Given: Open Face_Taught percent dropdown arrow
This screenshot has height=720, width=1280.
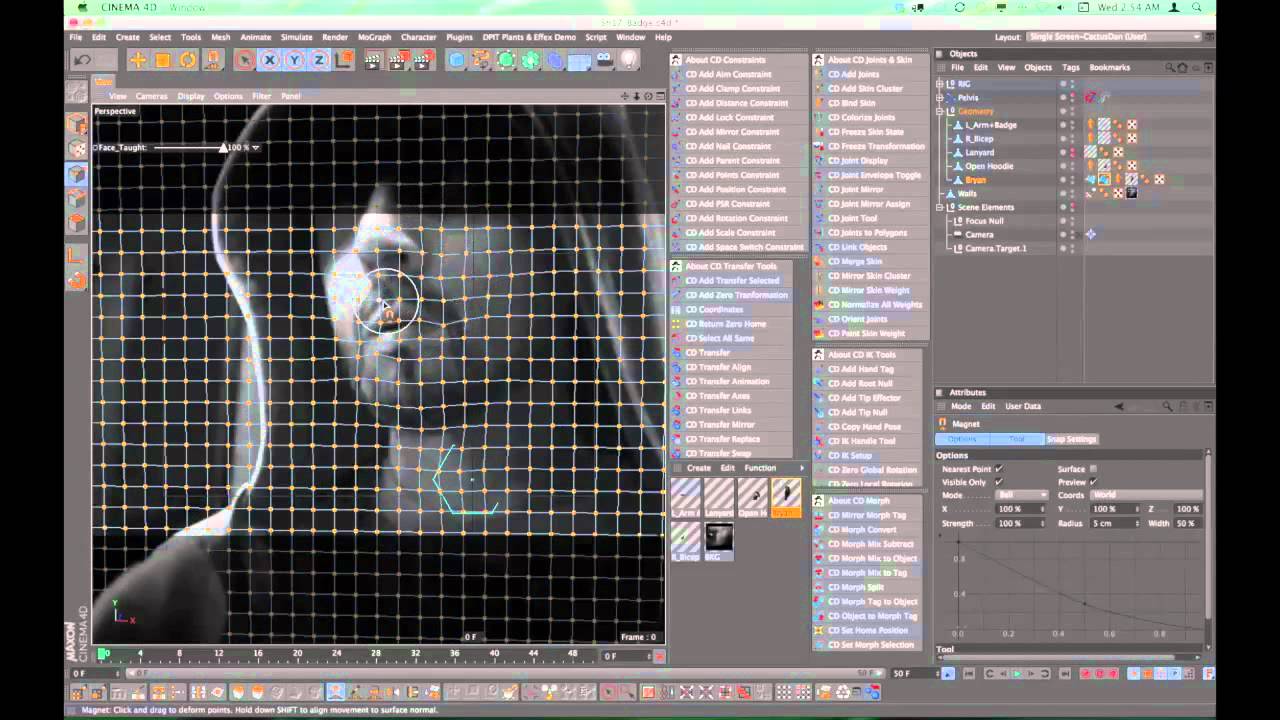Looking at the screenshot, I should pos(256,148).
